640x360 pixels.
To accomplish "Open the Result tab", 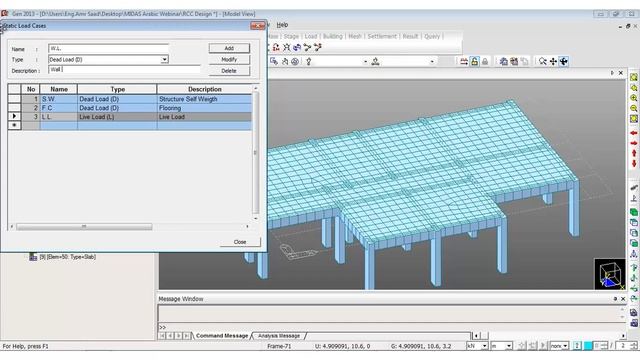I will tap(410, 36).
